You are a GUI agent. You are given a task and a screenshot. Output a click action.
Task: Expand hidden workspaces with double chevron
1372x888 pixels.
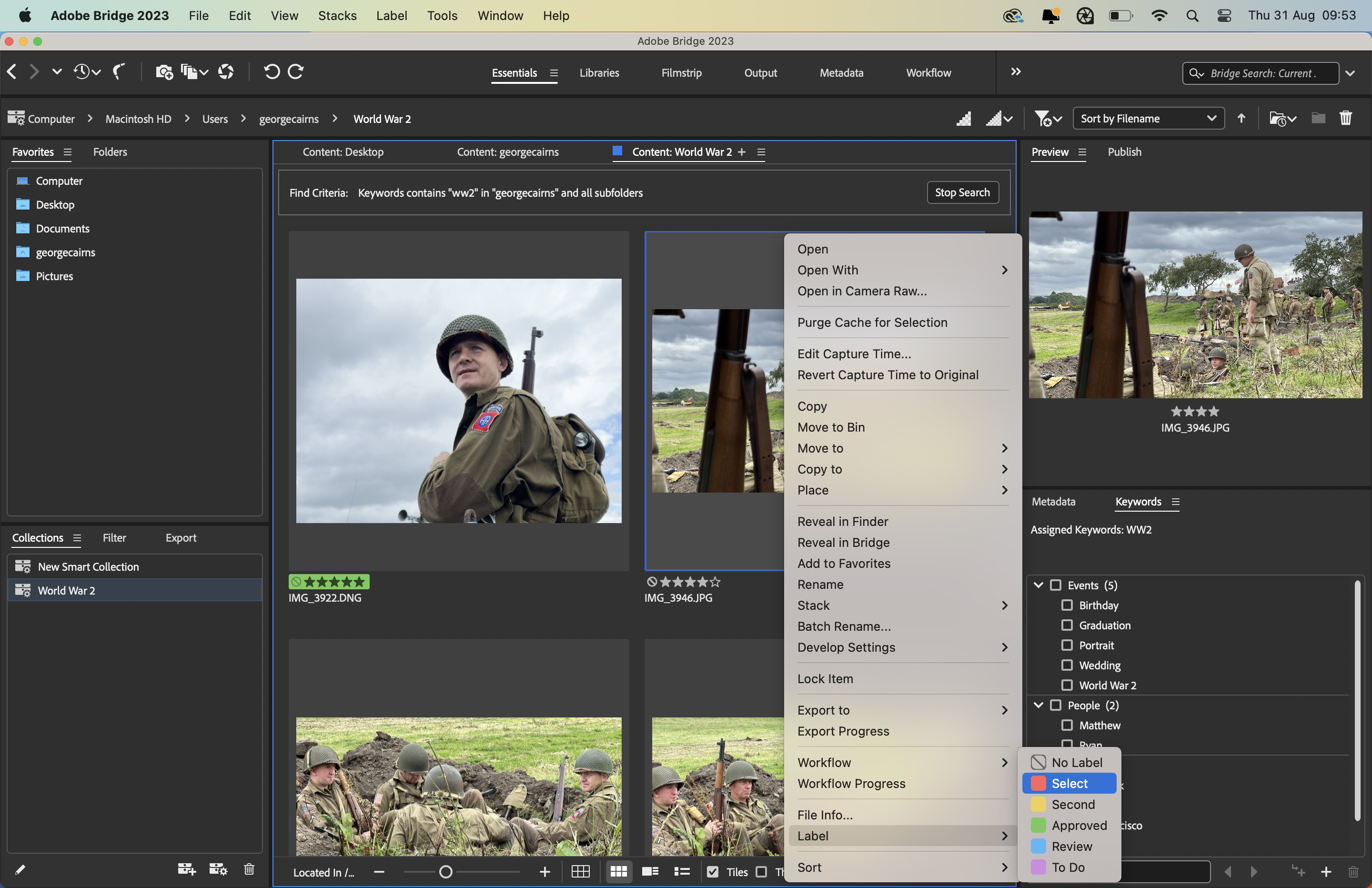(x=1015, y=71)
